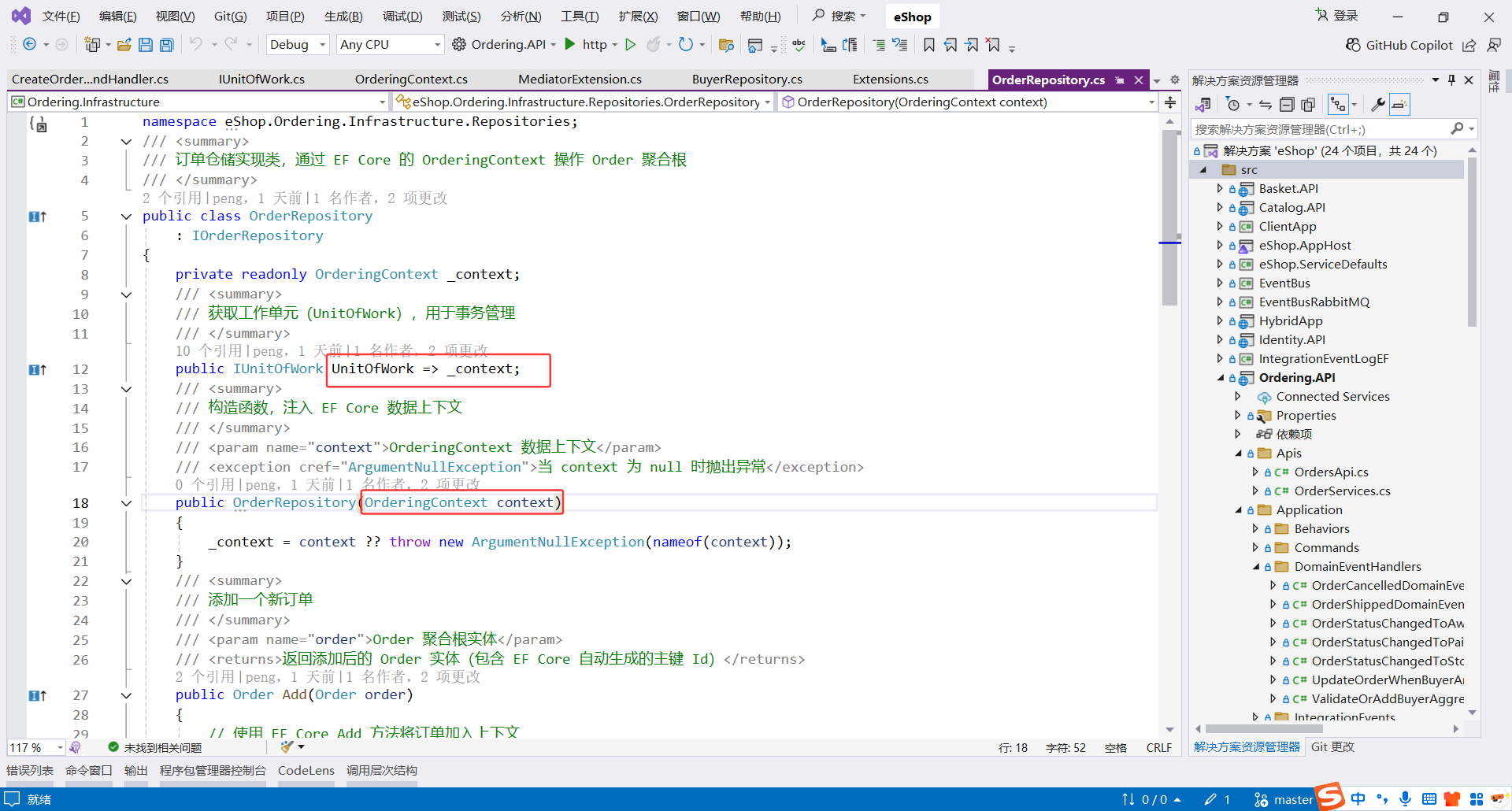The image size is (1512, 811).
Task: Toggle a bookmark on the current line
Action: tap(928, 44)
